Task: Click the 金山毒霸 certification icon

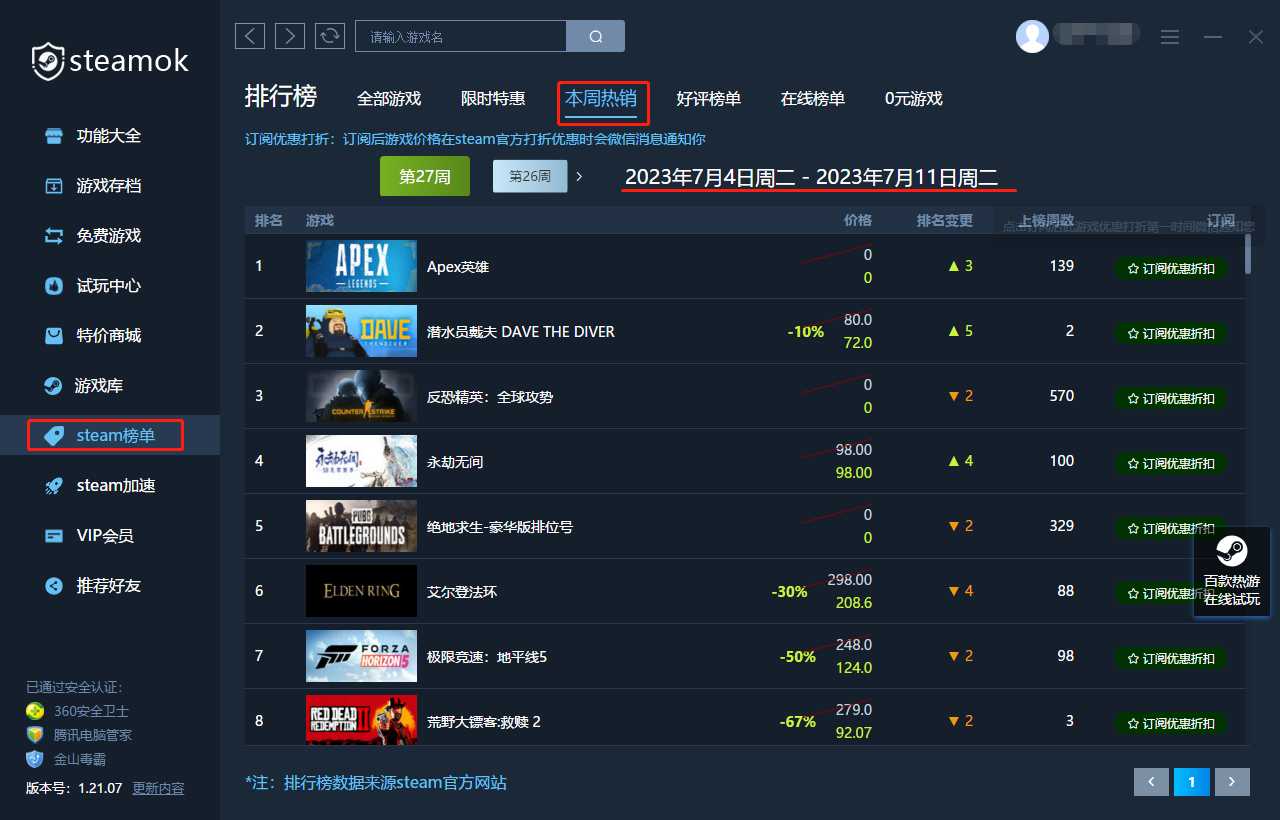Action: (x=35, y=759)
